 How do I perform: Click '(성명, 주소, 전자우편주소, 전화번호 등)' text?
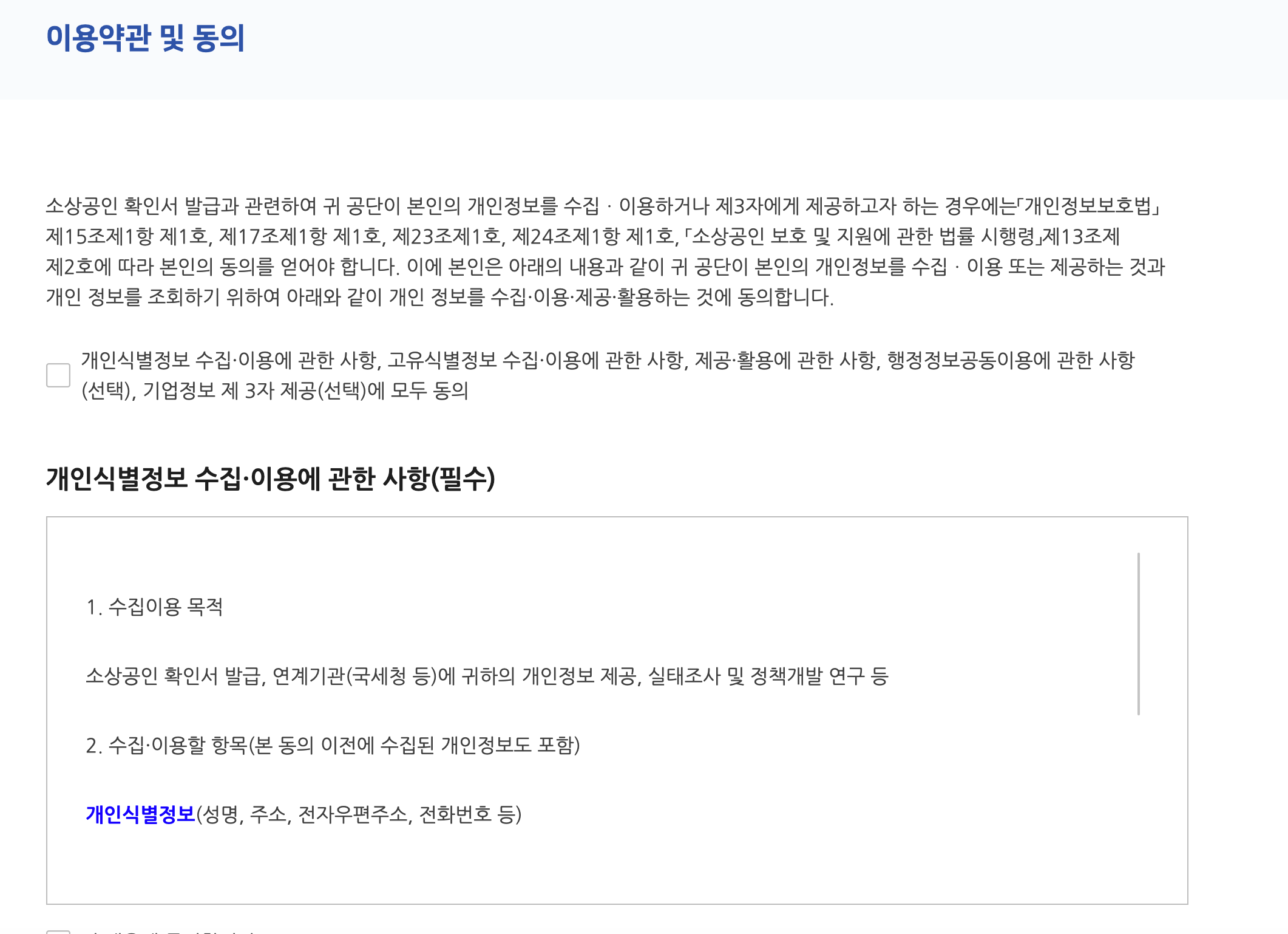pyautogui.click(x=359, y=814)
